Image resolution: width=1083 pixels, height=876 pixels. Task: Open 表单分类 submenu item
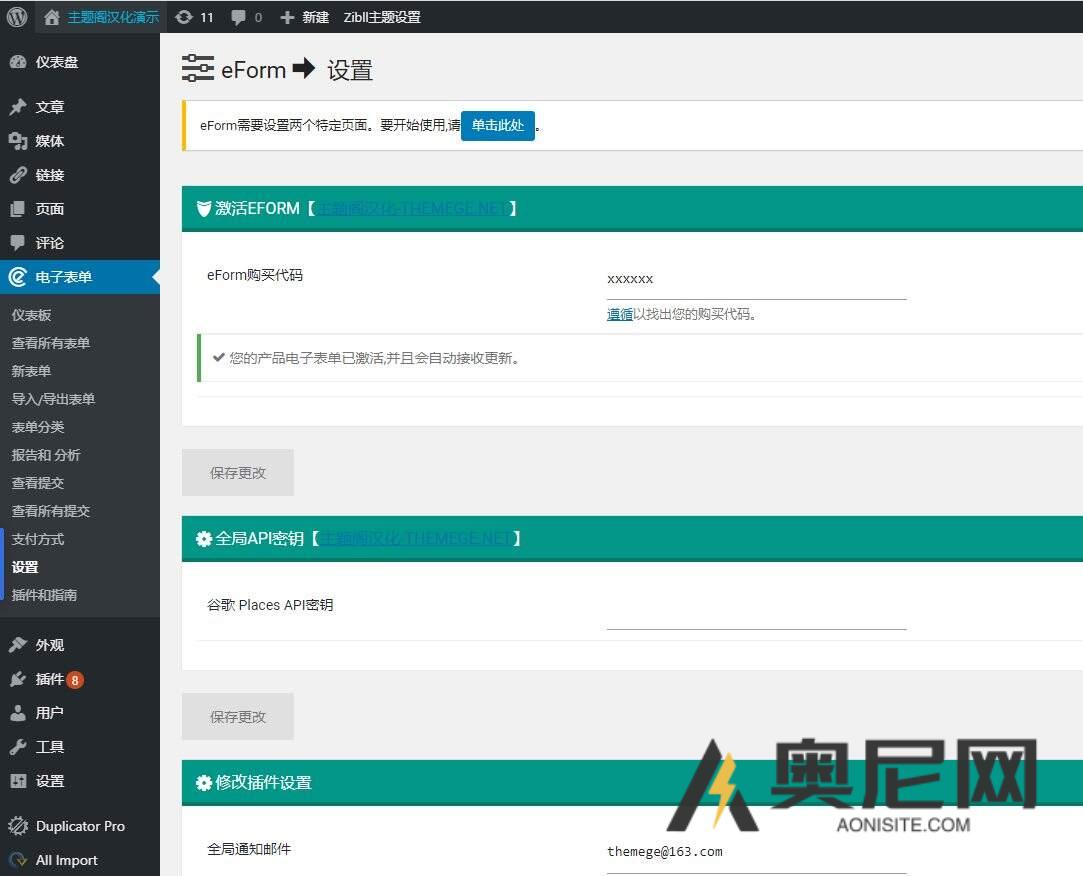point(38,427)
